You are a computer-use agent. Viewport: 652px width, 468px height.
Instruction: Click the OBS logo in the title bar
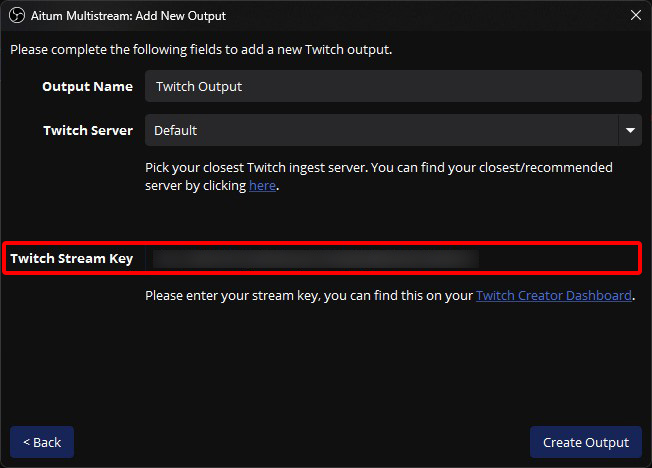15,16
